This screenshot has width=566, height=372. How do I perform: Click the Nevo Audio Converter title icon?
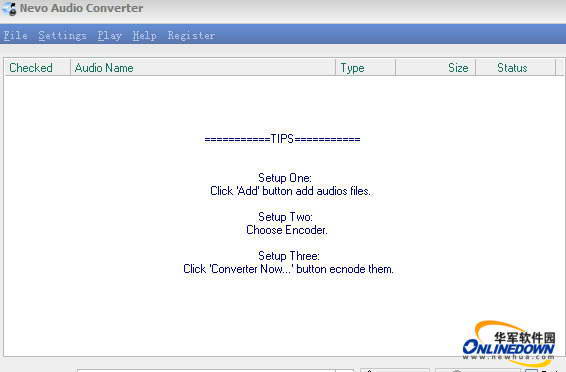(x=9, y=8)
